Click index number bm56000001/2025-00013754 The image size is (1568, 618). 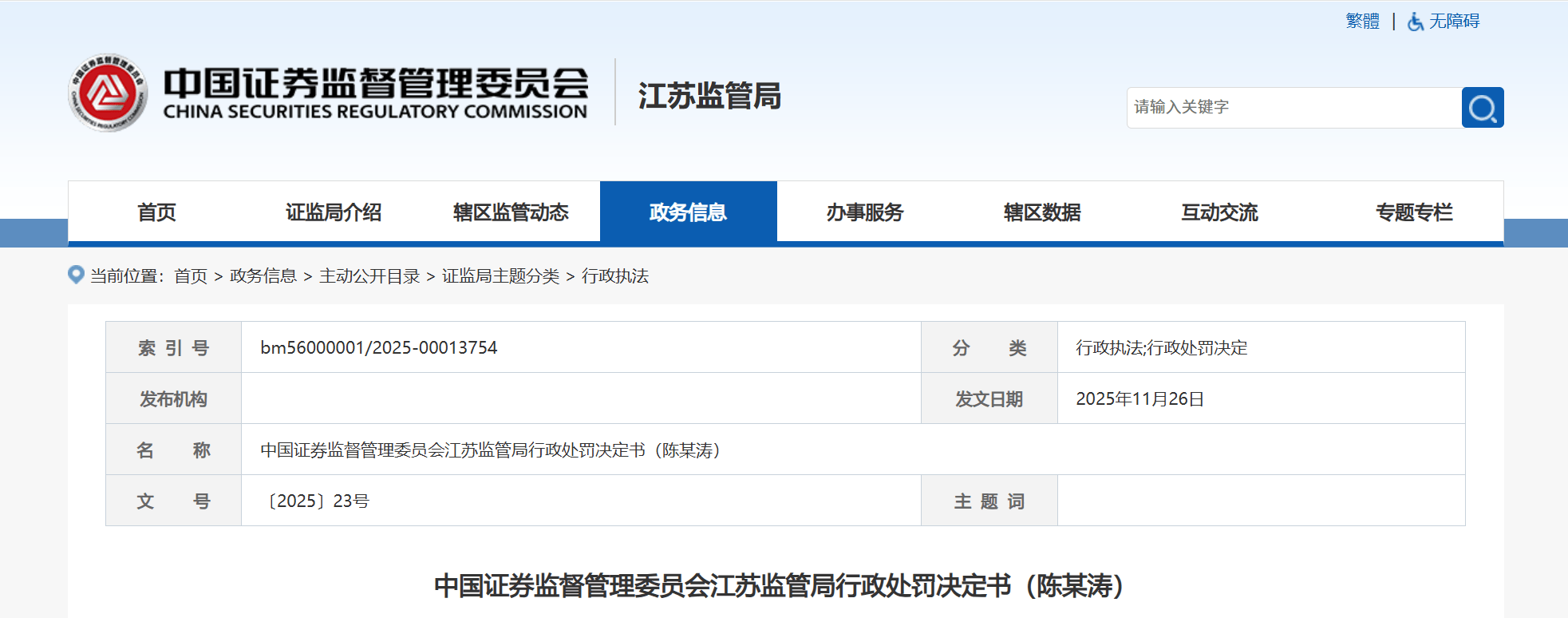click(379, 348)
